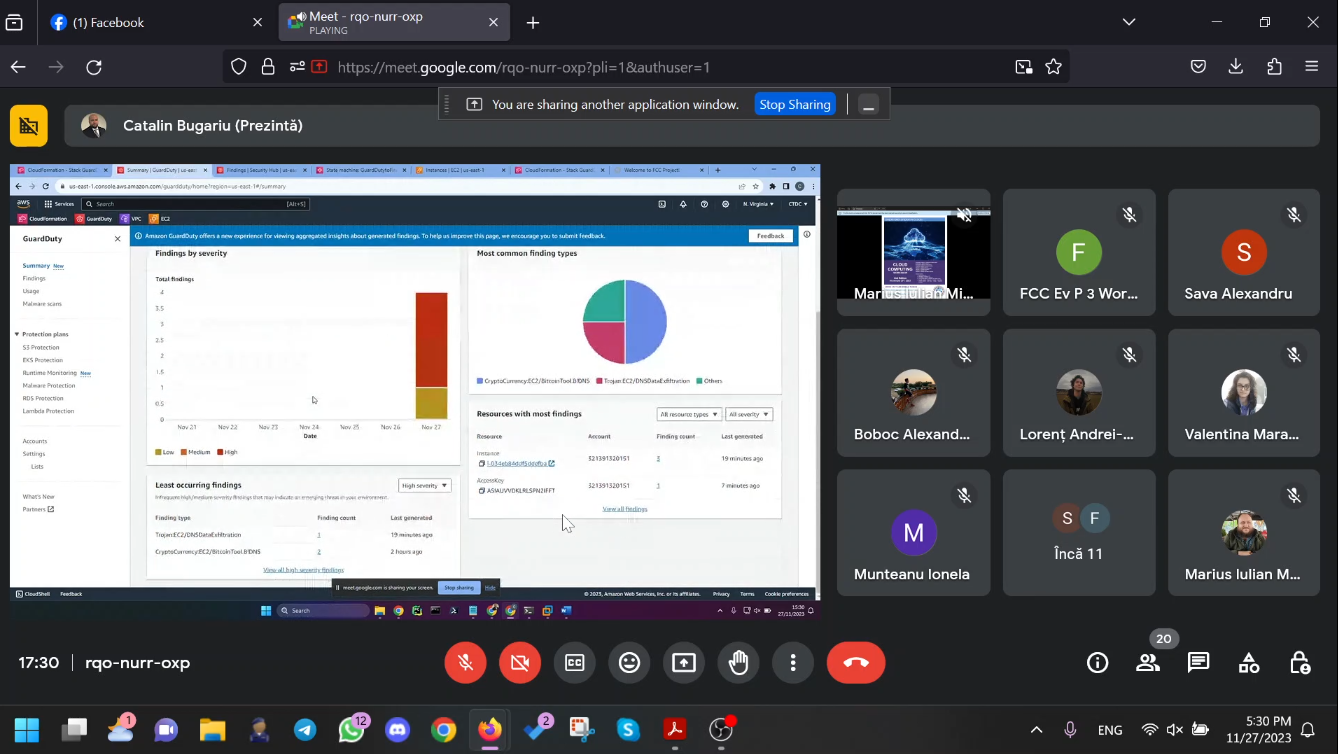
Task: Leave the call with red hang-up button
Action: click(856, 662)
